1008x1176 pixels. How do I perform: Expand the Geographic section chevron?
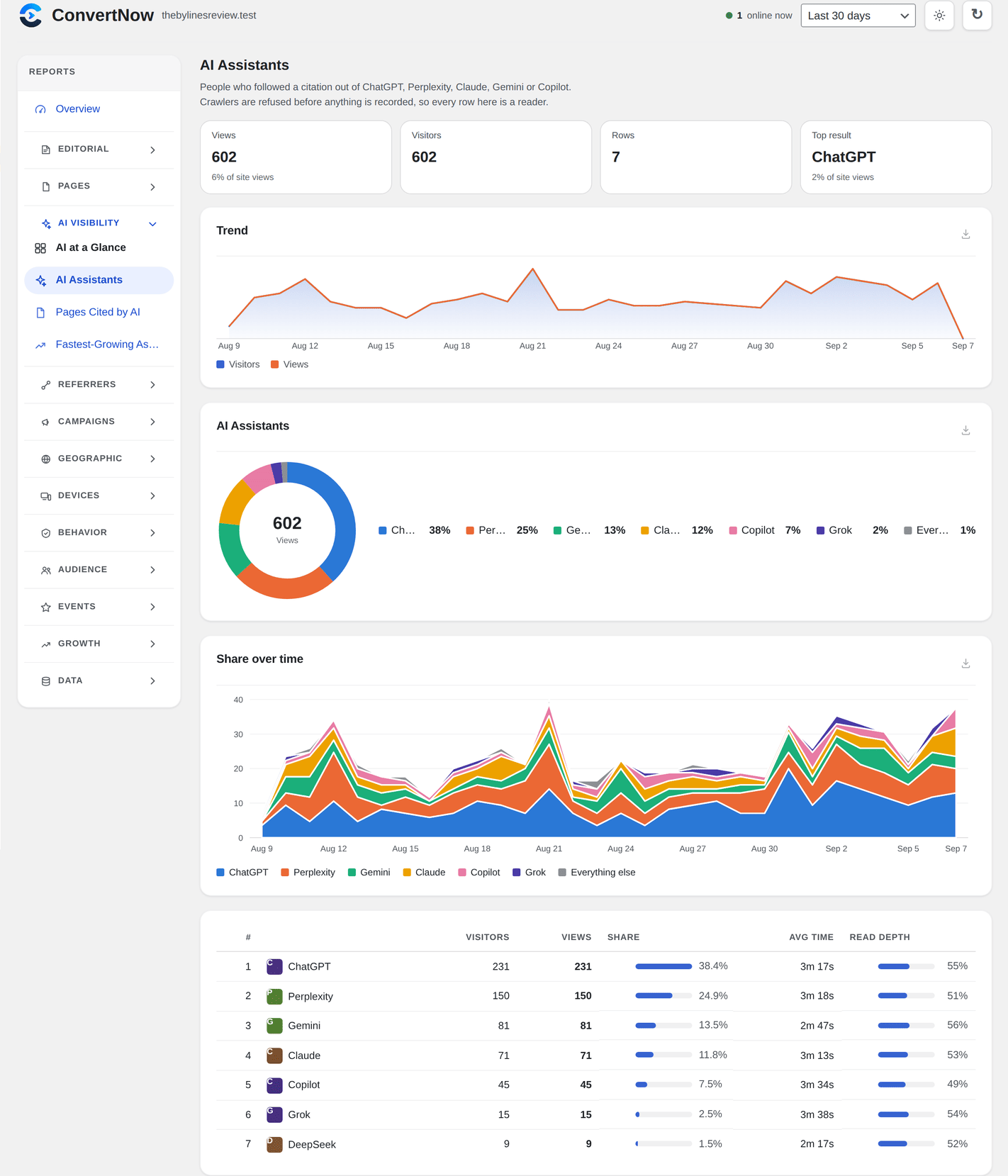[x=153, y=459]
